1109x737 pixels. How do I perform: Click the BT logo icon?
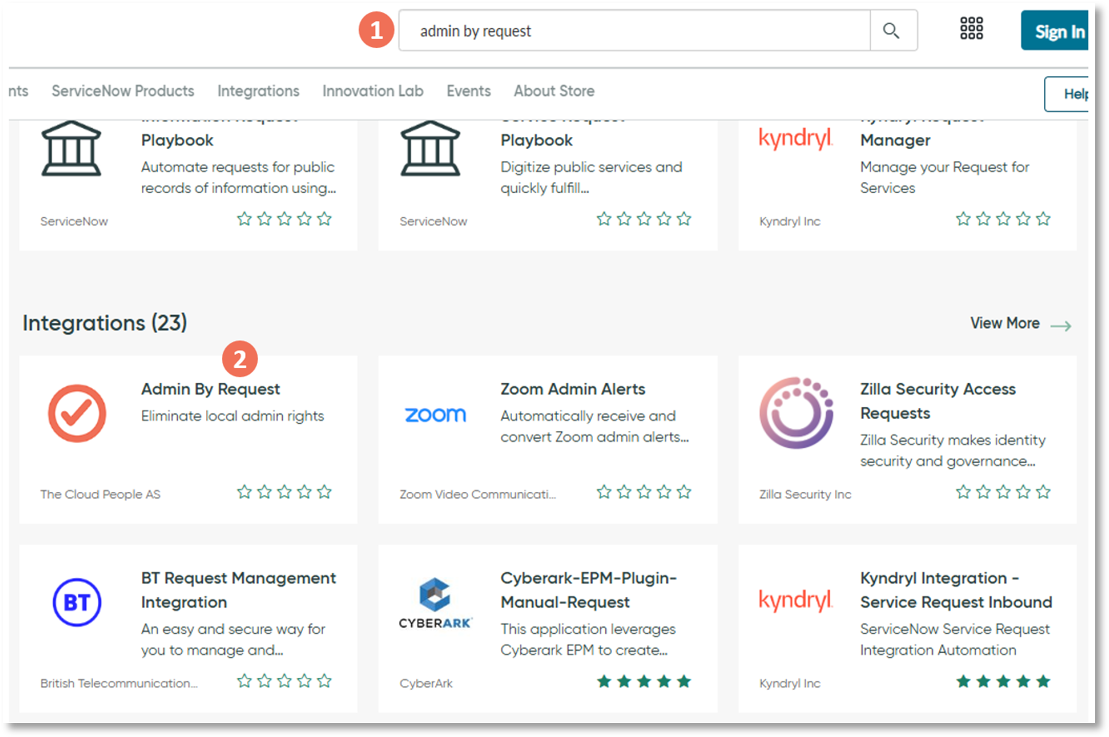[x=77, y=602]
